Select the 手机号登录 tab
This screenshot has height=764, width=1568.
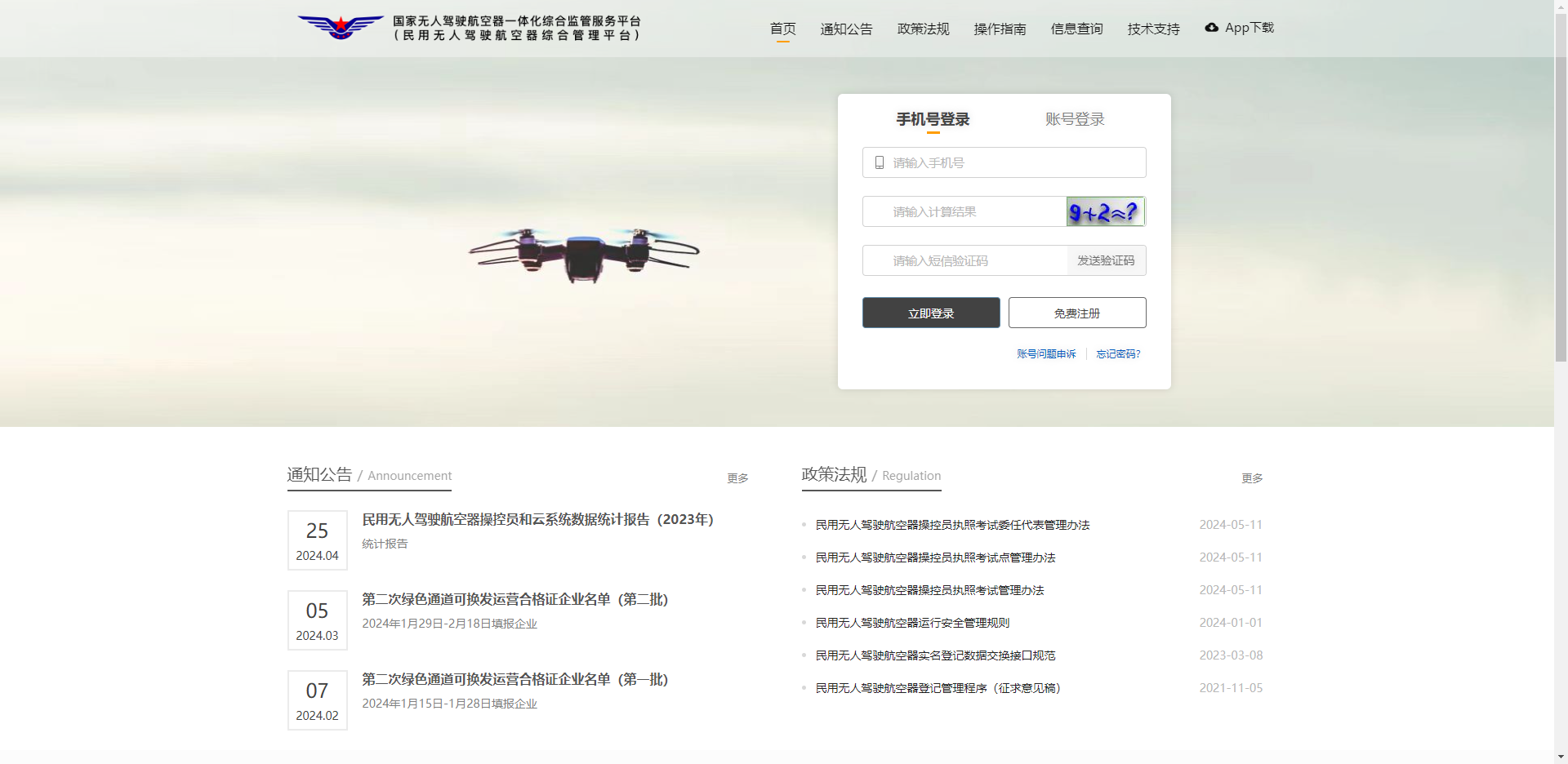[932, 119]
